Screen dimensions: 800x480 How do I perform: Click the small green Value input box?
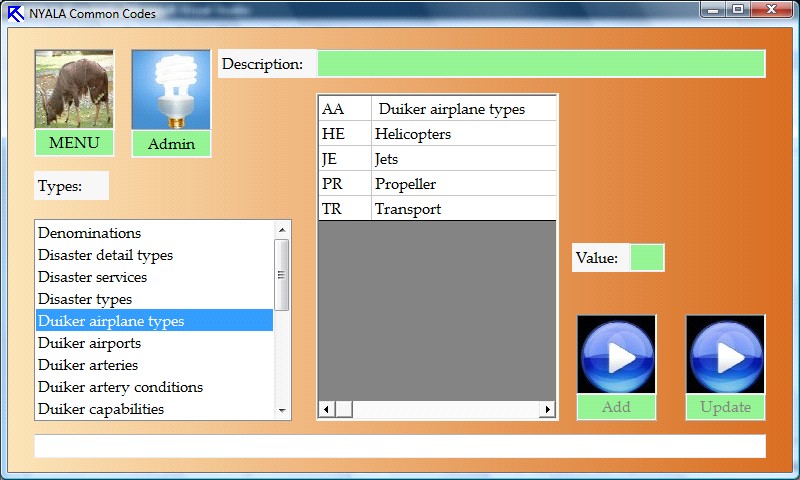coord(647,258)
